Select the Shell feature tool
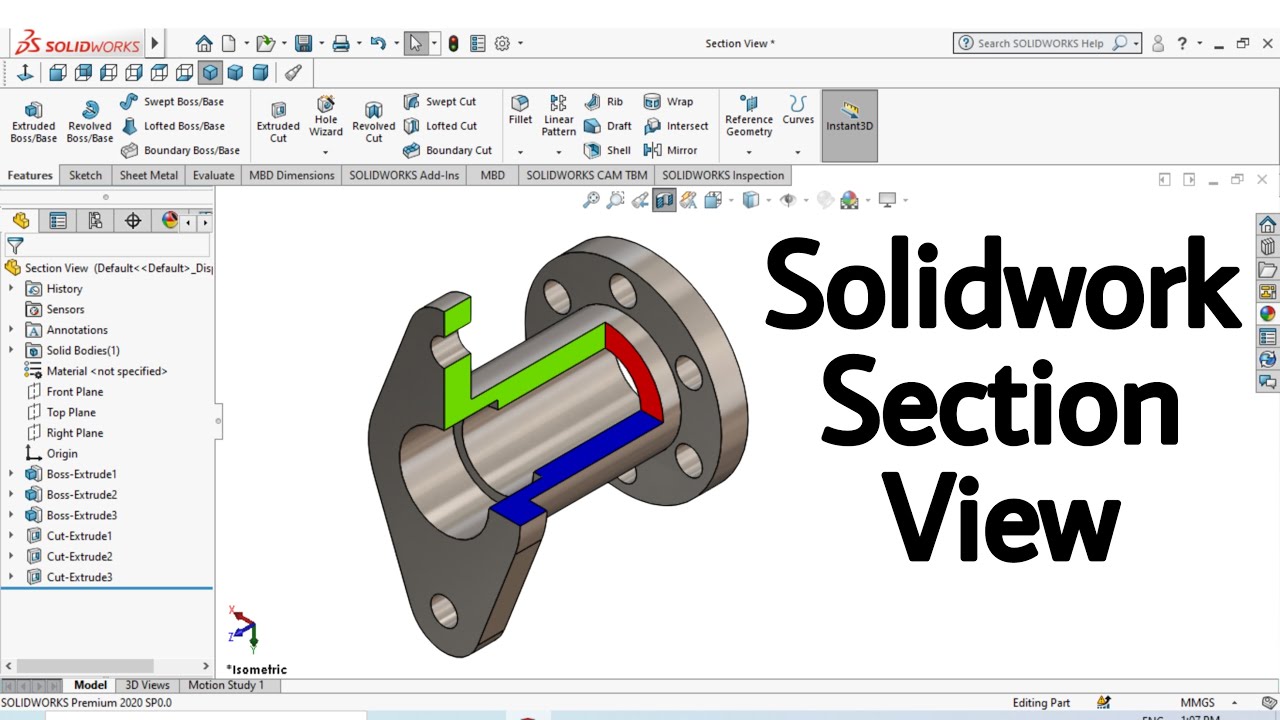 click(607, 150)
